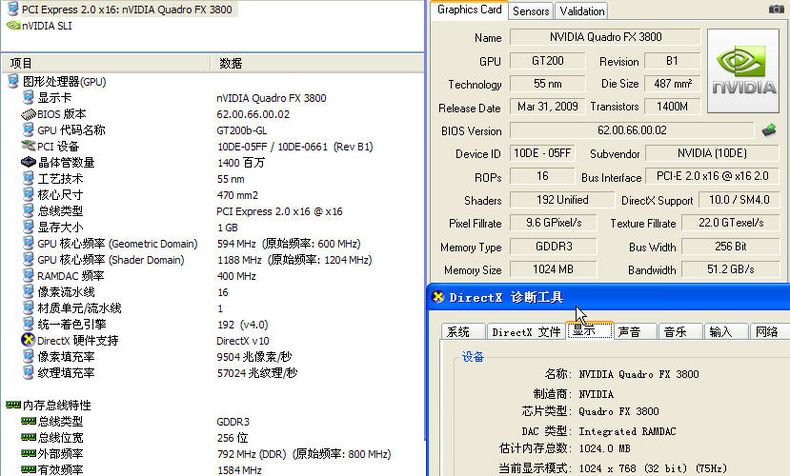Viewport: 790px width, 476px height.
Task: Click the icon beside 显存大小
Action: pos(29,227)
